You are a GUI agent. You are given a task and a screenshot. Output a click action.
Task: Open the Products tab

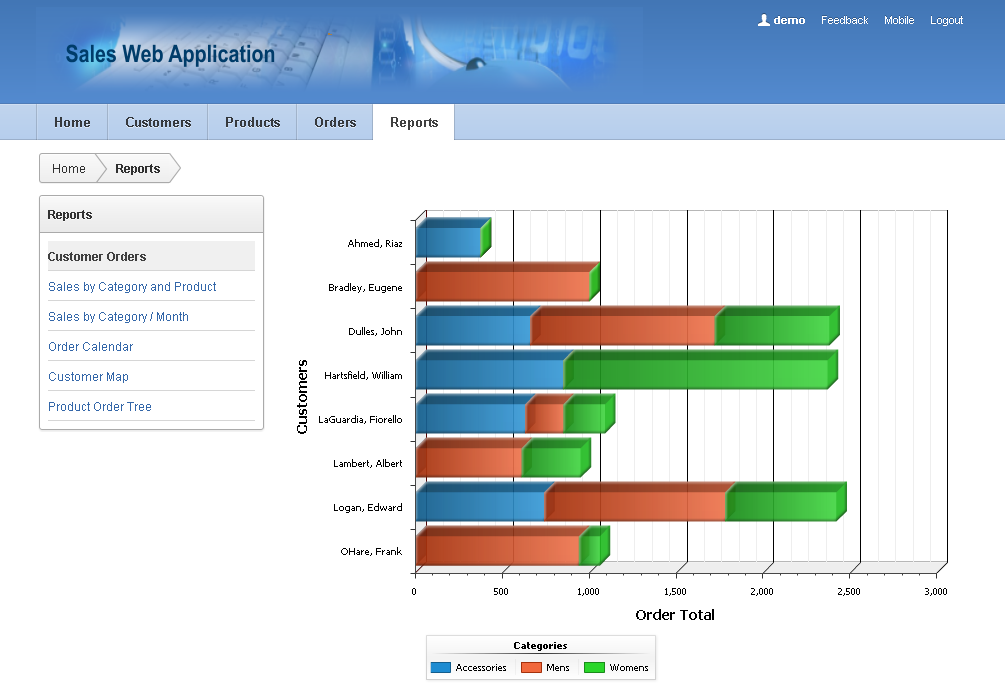click(253, 122)
